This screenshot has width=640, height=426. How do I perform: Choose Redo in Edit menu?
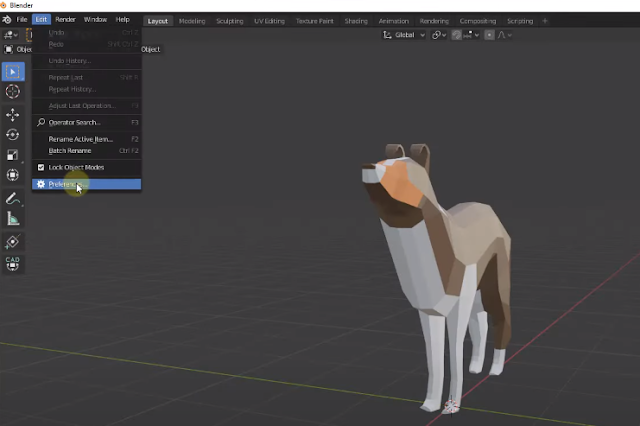(x=87, y=44)
